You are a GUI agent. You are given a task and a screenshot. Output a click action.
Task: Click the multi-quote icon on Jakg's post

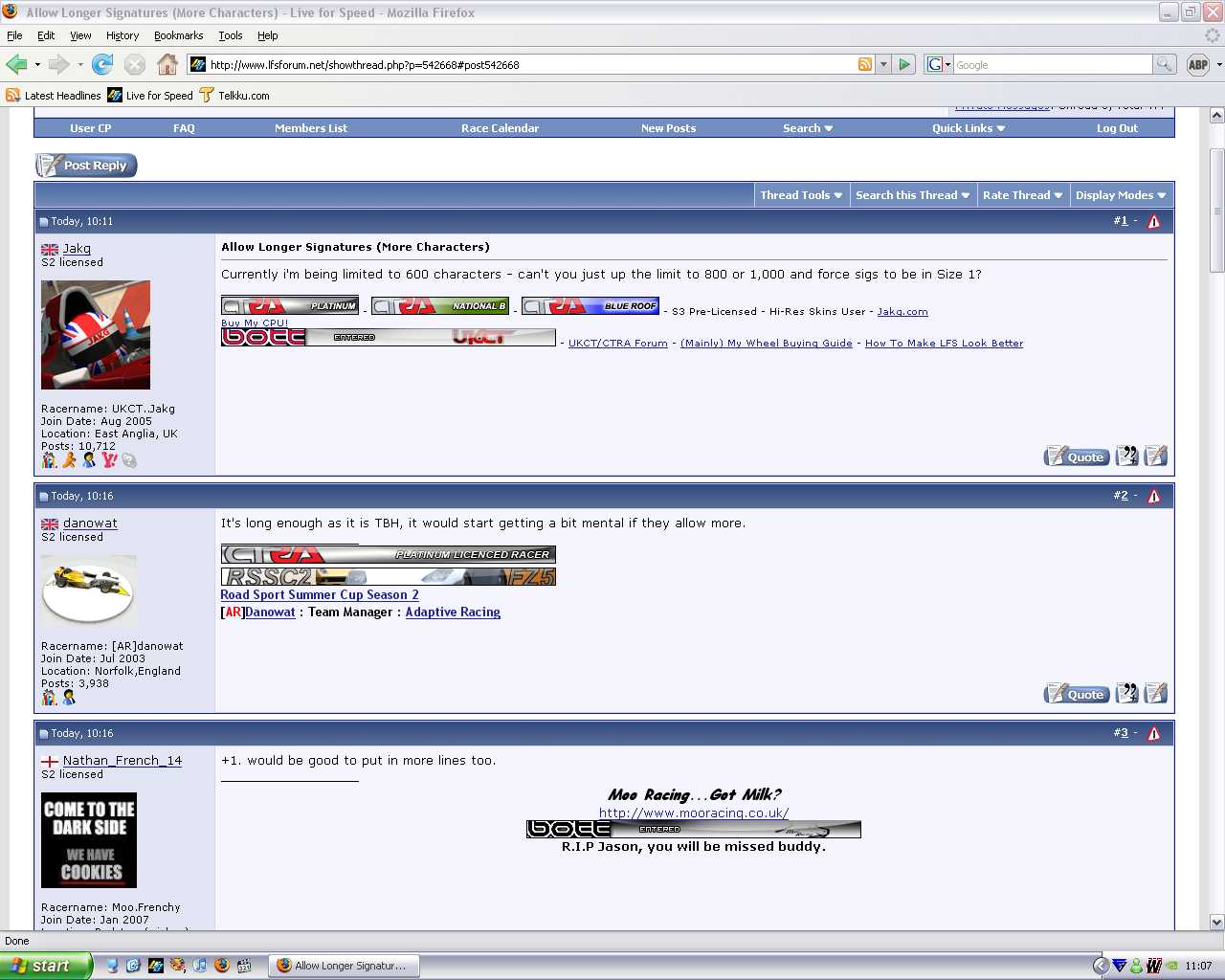1127,457
